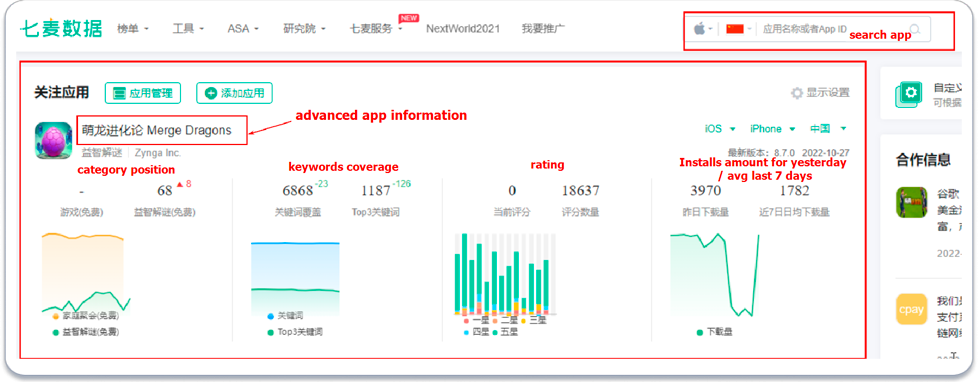Open the ASA menu
Image resolution: width=978 pixels, height=382 pixels.
(243, 29)
